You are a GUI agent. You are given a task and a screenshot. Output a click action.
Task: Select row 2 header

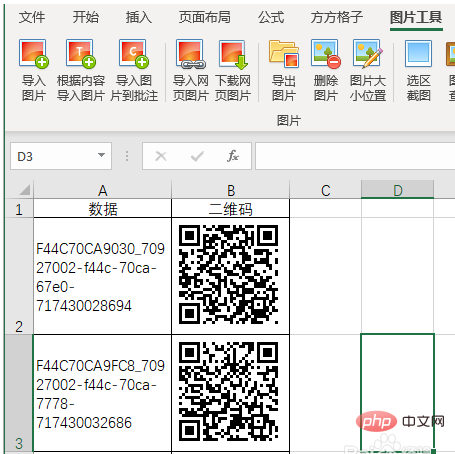pyautogui.click(x=19, y=276)
